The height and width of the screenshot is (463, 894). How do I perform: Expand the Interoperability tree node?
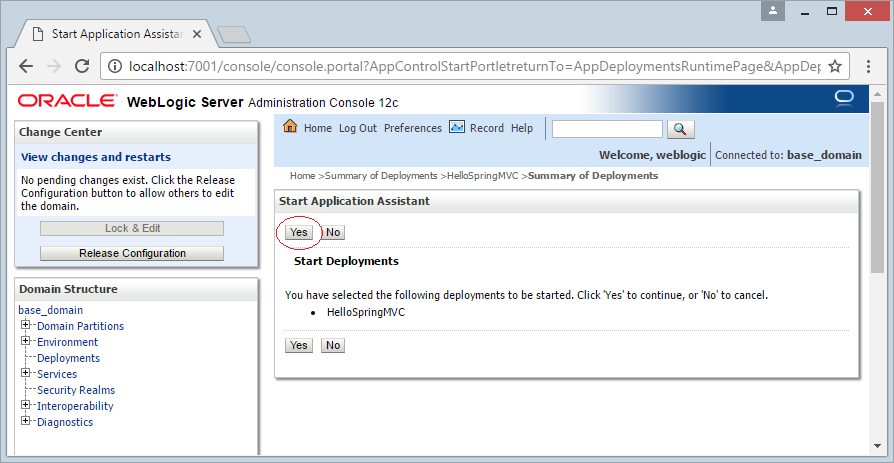pyautogui.click(x=25, y=405)
